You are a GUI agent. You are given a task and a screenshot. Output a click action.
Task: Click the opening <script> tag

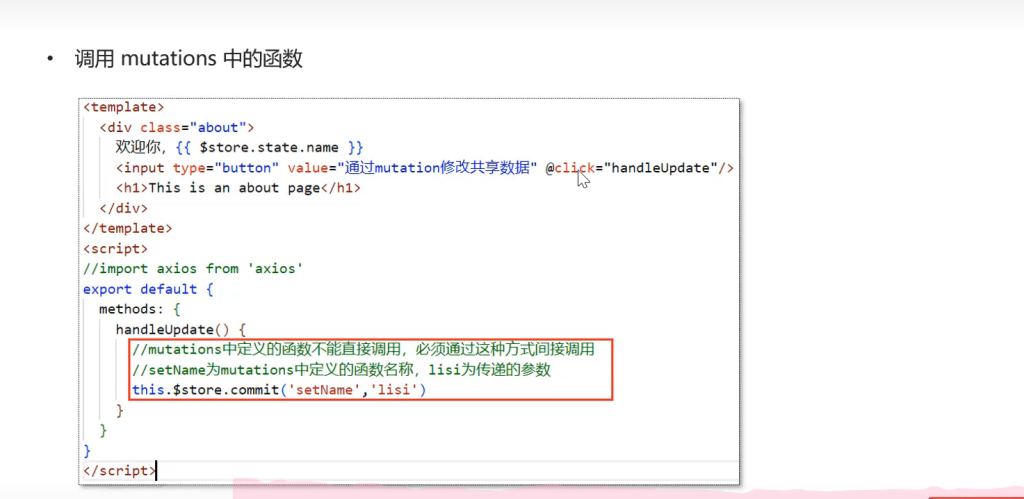coord(116,248)
